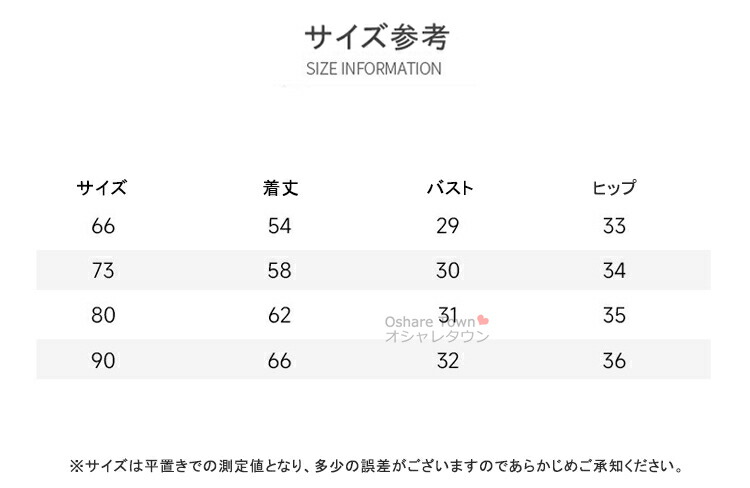
Task: Select the 着丈 column header
Action: pyautogui.click(x=280, y=188)
